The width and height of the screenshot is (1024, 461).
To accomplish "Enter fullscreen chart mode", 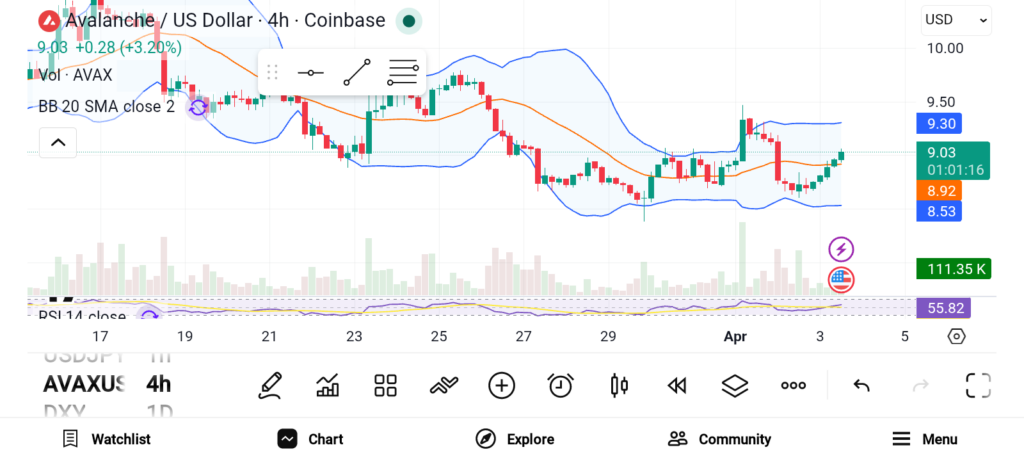I will click(978, 385).
